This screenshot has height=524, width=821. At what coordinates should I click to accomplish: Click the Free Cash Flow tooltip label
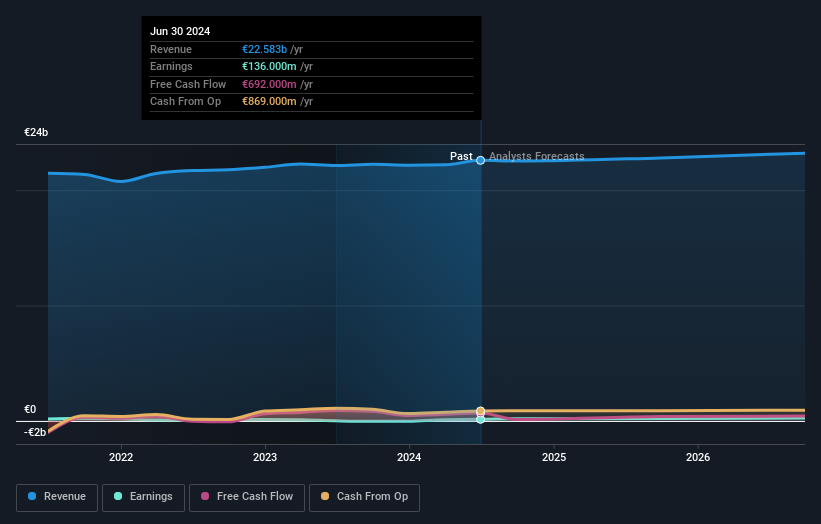pos(188,84)
